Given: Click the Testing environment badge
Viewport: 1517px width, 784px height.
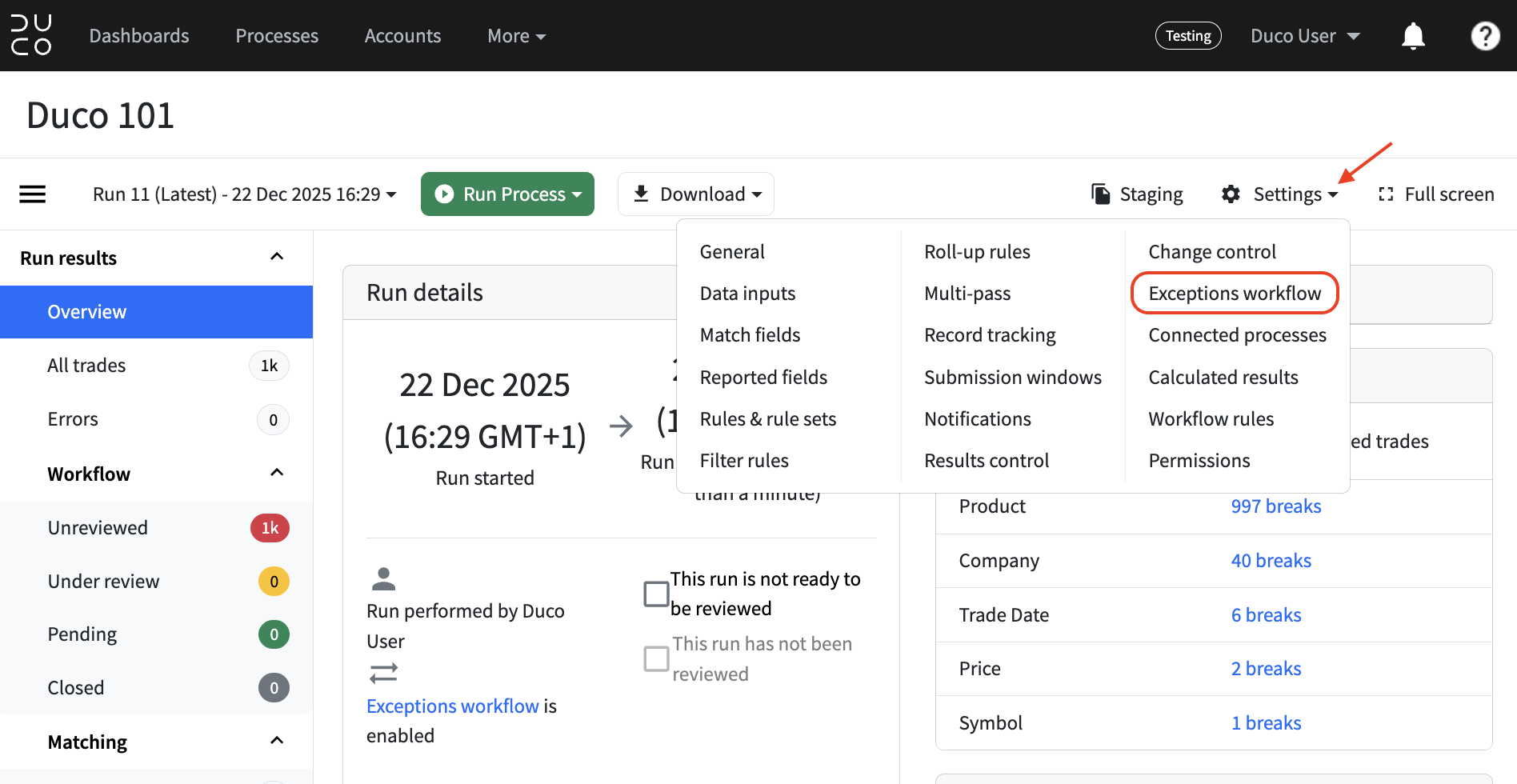Looking at the screenshot, I should point(1188,36).
